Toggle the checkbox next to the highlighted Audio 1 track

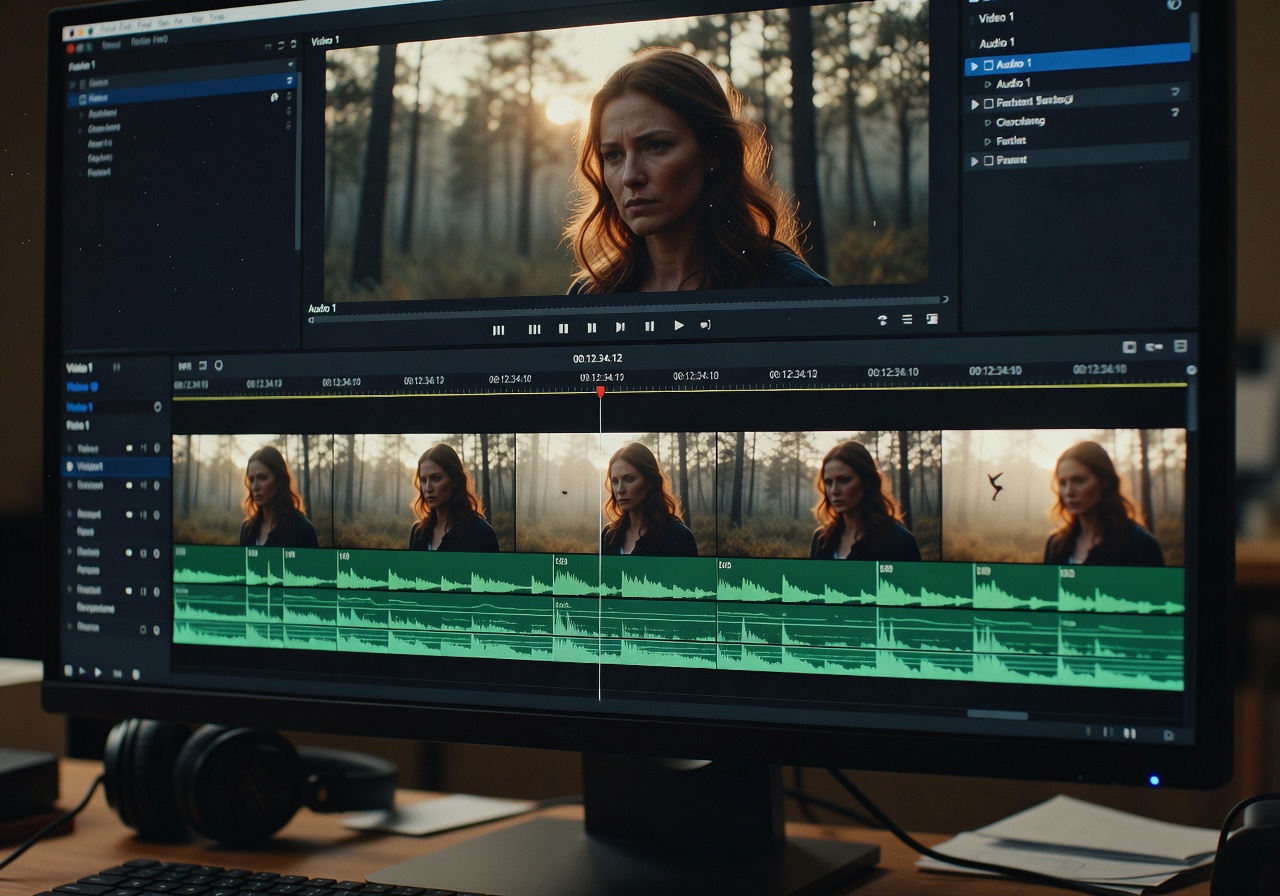click(989, 64)
